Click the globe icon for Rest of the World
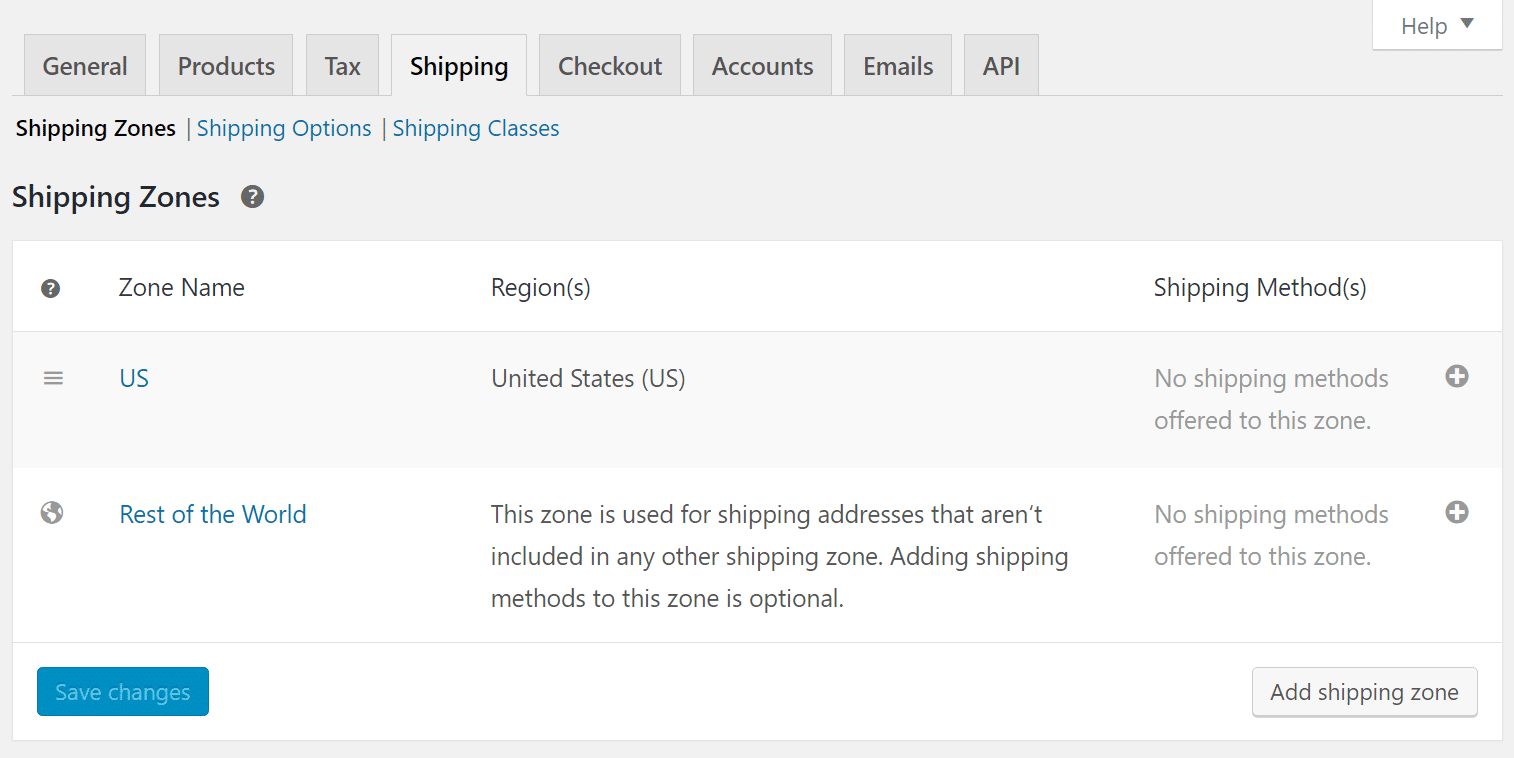Image resolution: width=1514 pixels, height=758 pixels. click(52, 513)
